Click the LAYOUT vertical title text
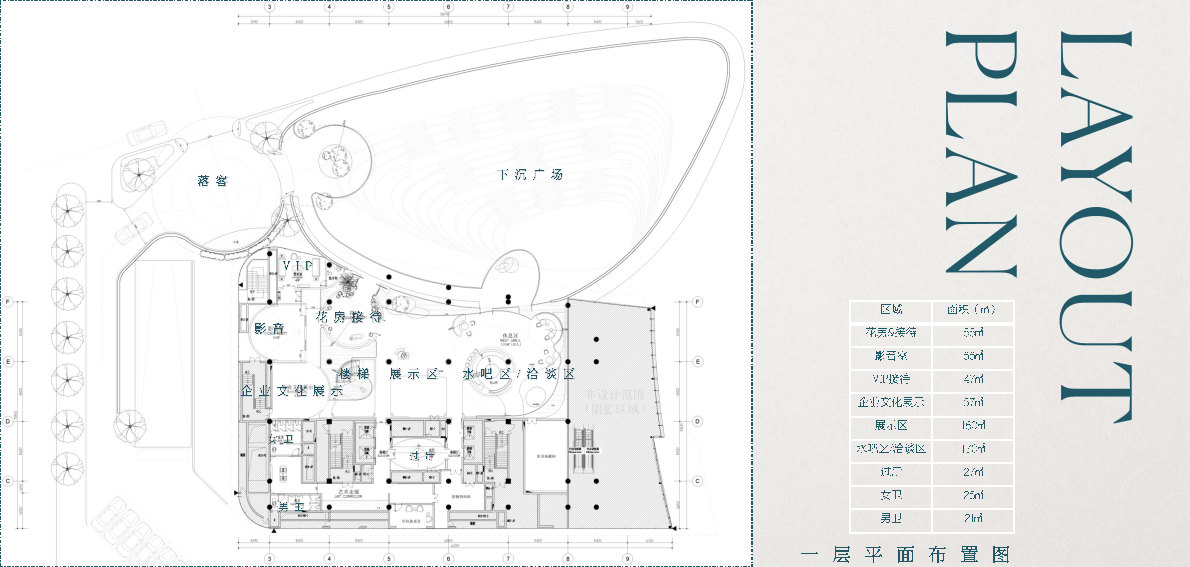Screen dimensions: 1190x567 (x=1096, y=226)
